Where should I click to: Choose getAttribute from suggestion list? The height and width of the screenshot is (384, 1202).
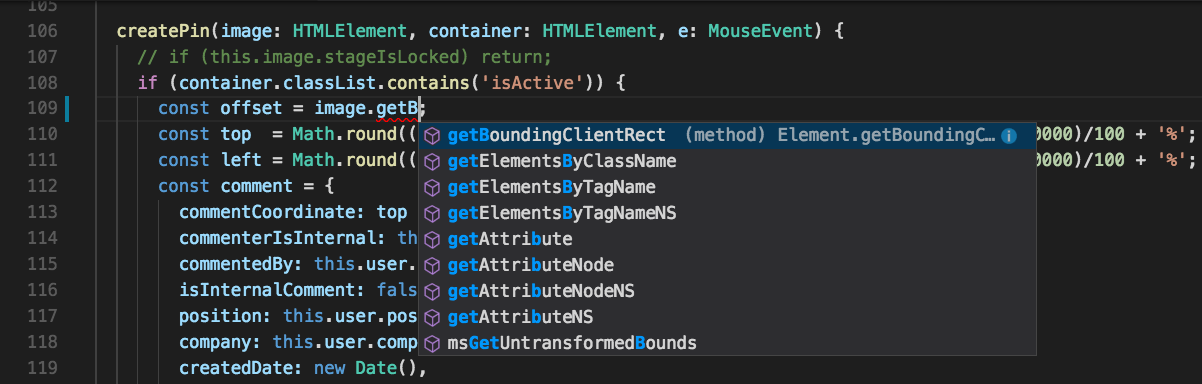coord(727,239)
